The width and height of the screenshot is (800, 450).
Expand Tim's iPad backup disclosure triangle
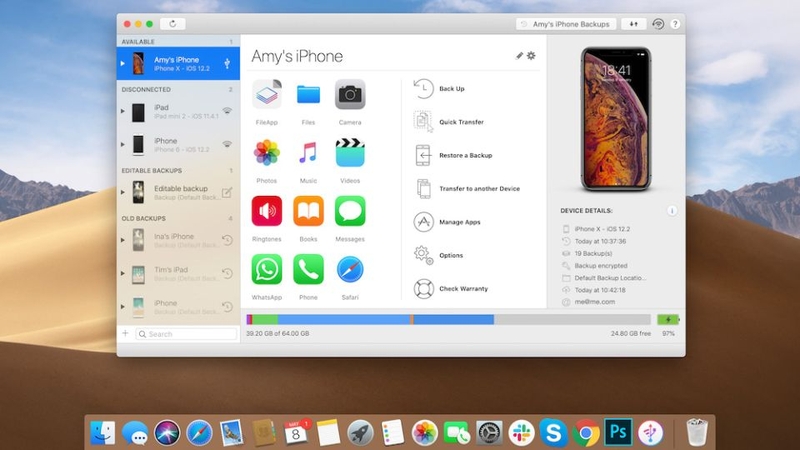coord(122,273)
